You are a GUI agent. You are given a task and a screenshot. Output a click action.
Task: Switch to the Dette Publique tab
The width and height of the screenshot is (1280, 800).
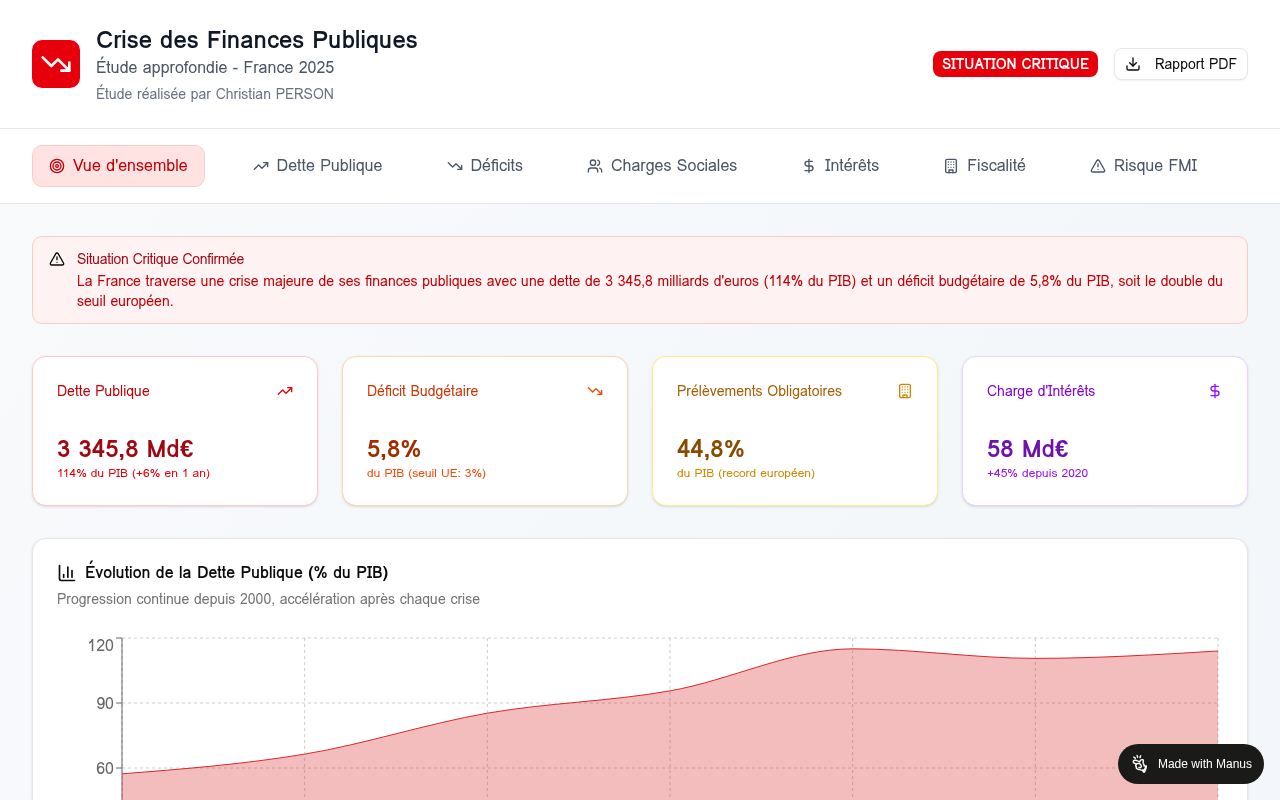tap(317, 166)
